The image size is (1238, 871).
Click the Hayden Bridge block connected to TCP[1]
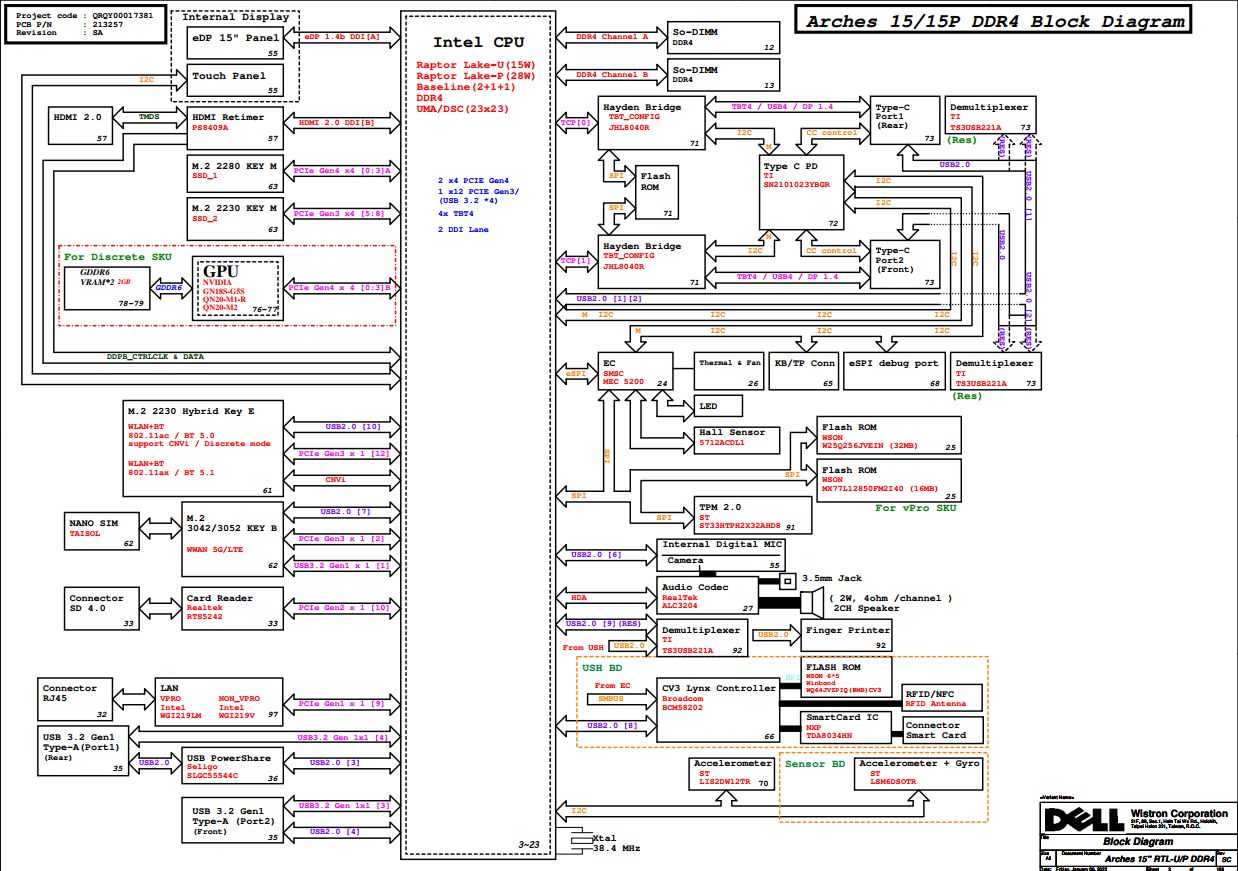(x=651, y=262)
